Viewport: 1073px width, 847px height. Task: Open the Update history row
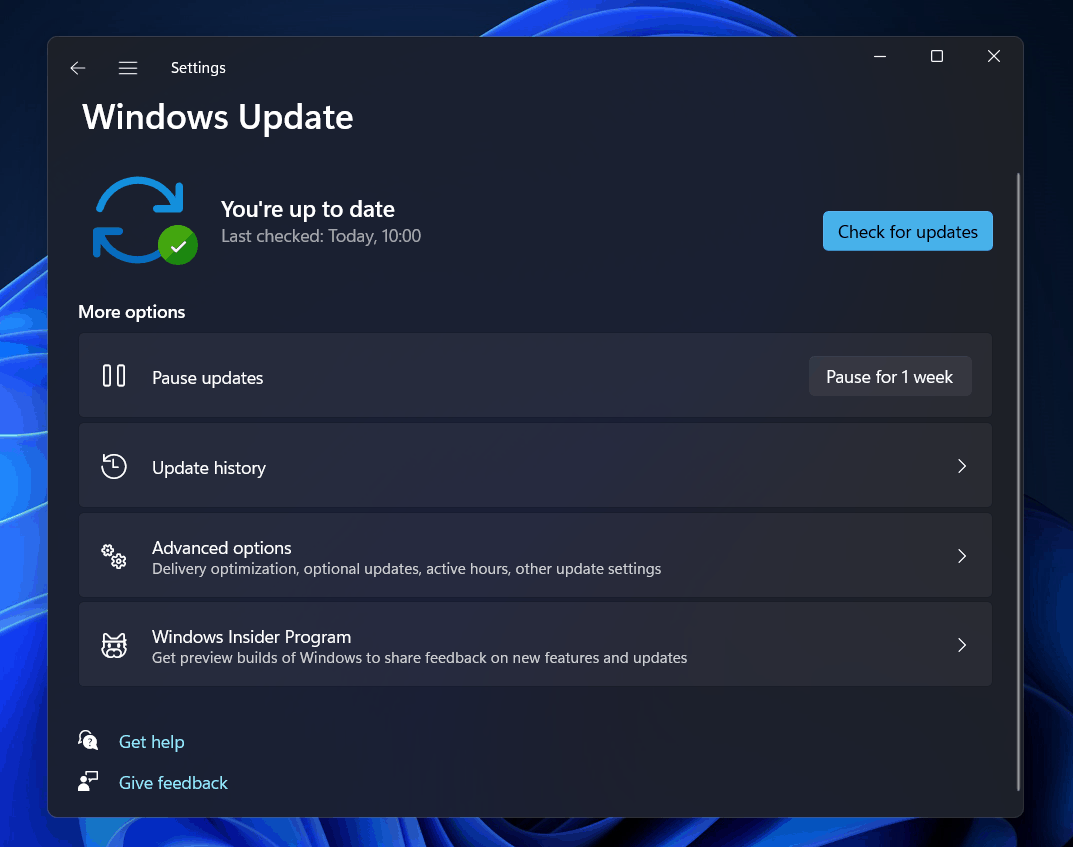(535, 465)
